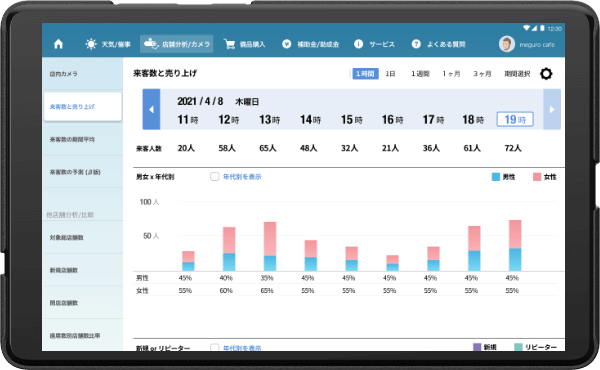Go to previous hours with left arrow
600x370 pixels.
click(x=151, y=109)
